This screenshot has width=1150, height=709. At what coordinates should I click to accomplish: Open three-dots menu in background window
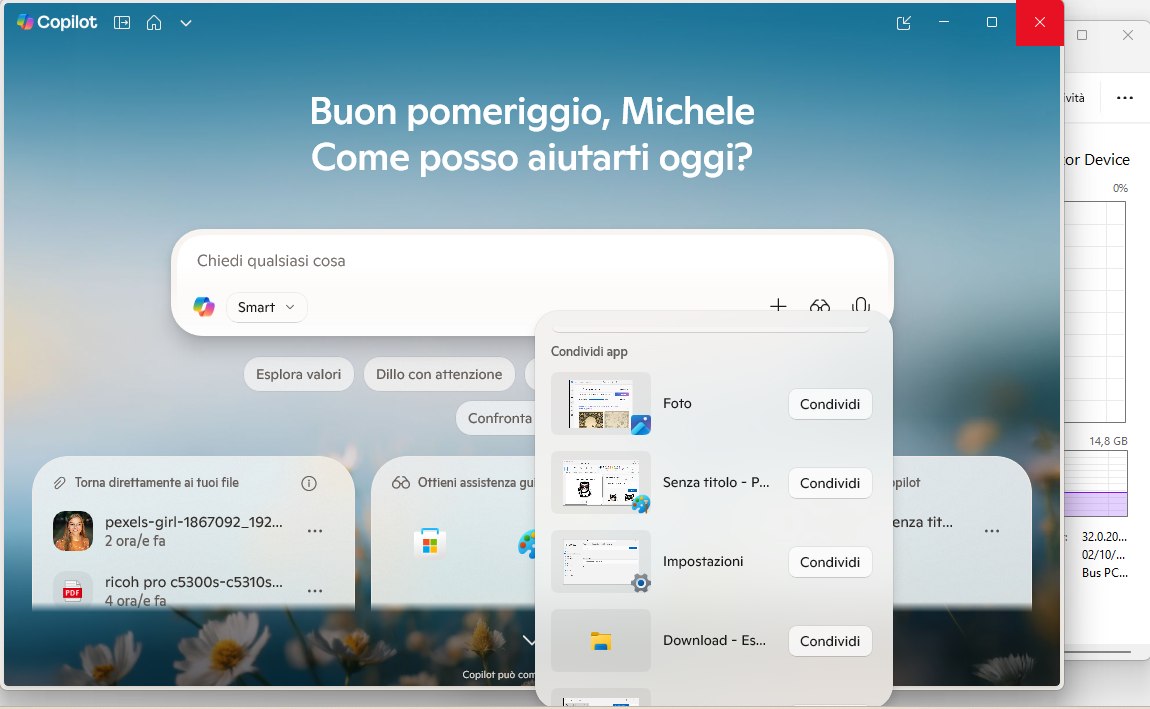pyautogui.click(x=1124, y=98)
